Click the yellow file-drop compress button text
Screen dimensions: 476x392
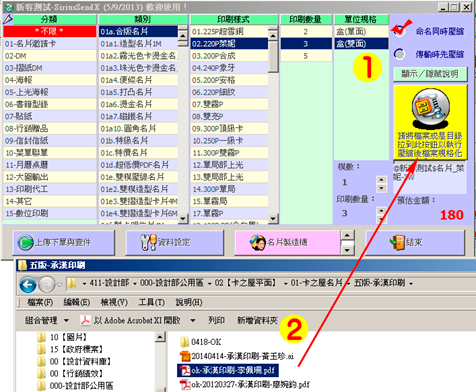[x=430, y=145]
